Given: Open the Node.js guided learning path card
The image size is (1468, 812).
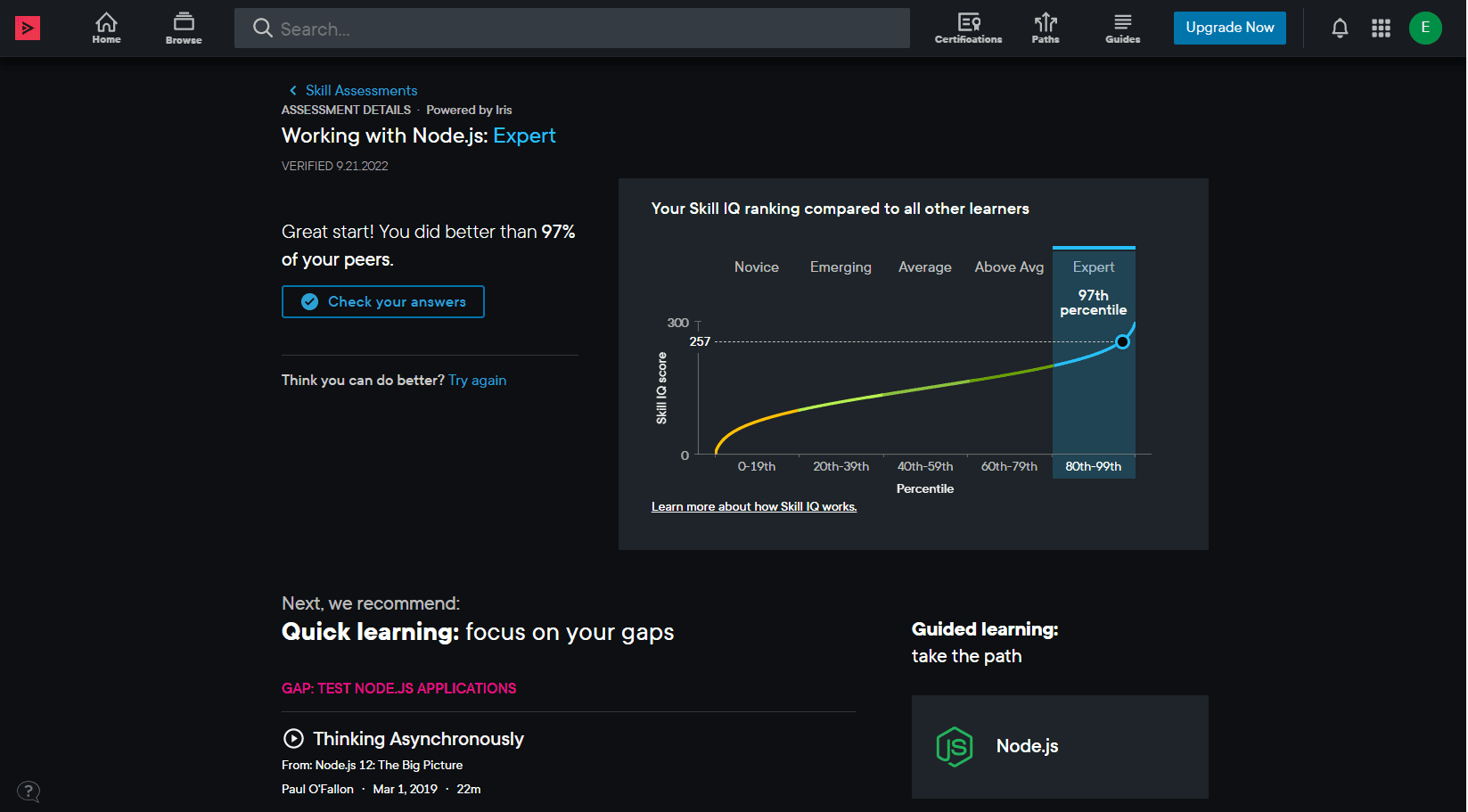Looking at the screenshot, I should [1060, 747].
